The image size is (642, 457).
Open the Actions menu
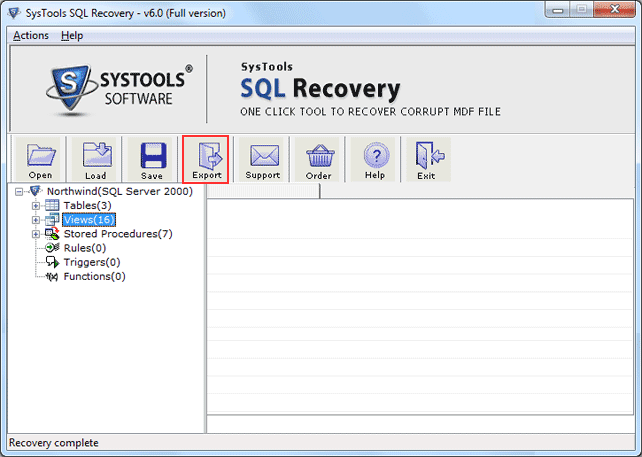(31, 36)
